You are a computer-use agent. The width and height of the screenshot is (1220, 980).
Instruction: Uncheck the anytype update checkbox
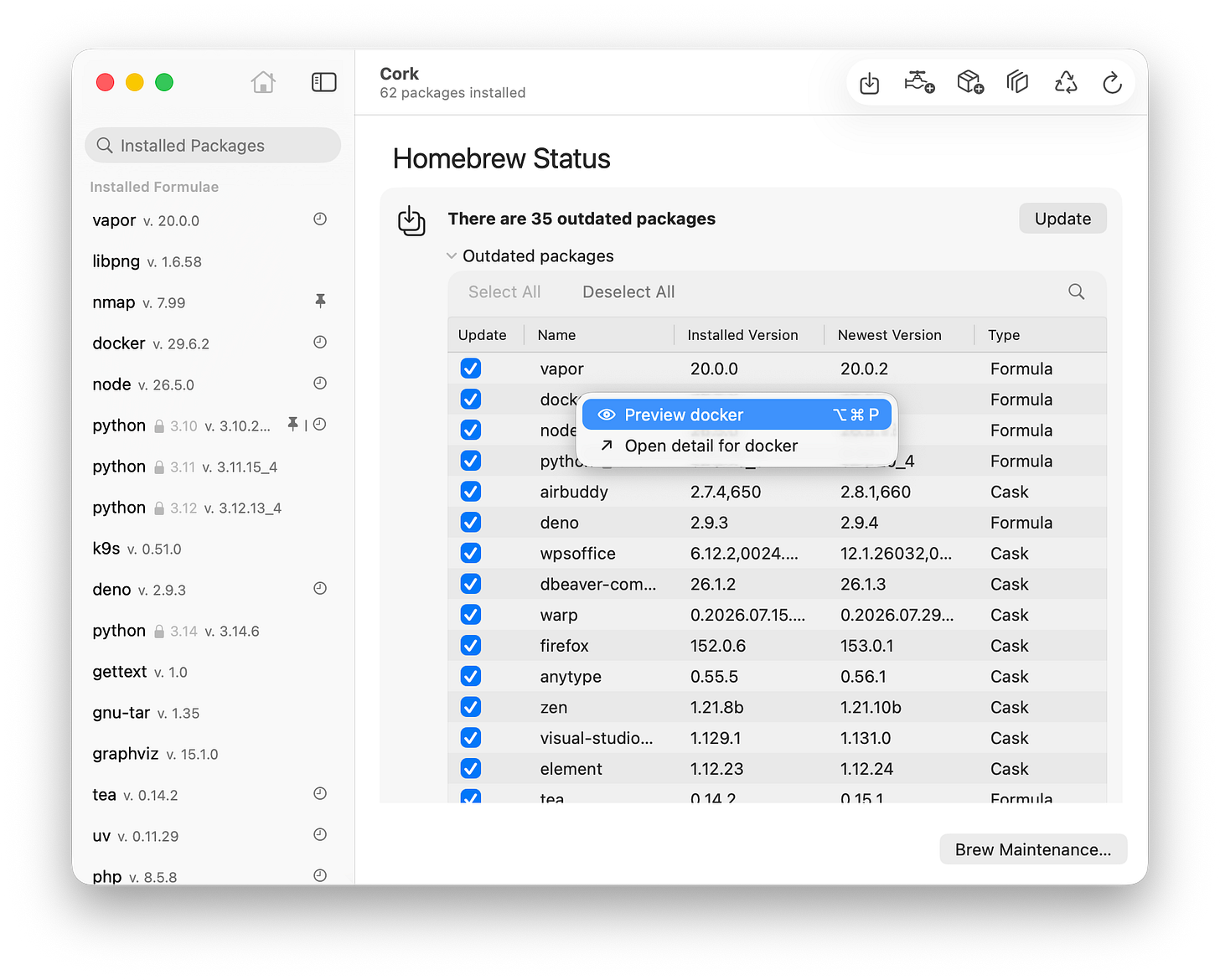tap(471, 677)
